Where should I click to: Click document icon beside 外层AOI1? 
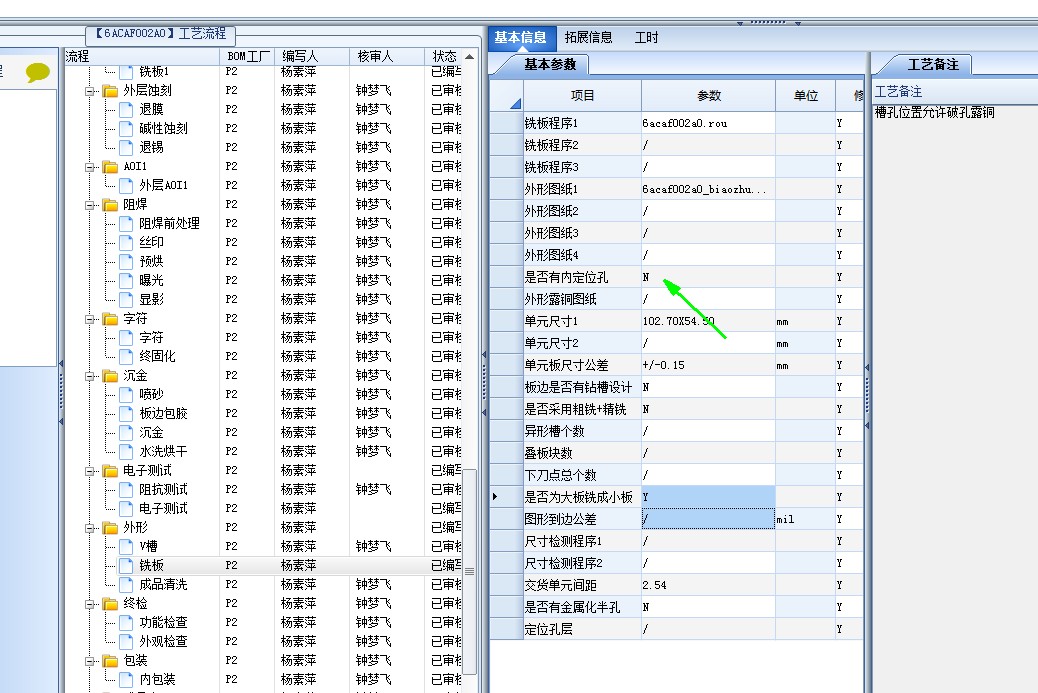(x=126, y=185)
